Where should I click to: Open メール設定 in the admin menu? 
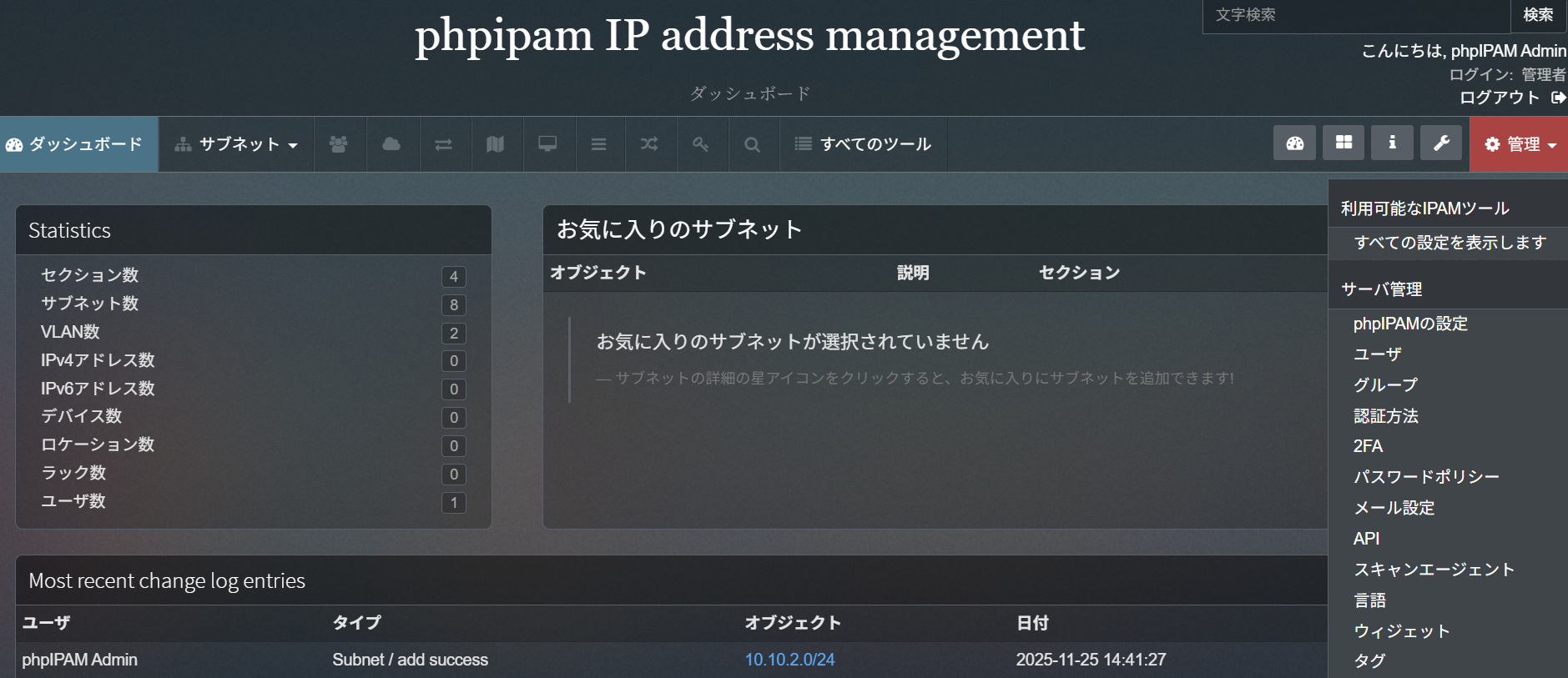coord(1394,508)
